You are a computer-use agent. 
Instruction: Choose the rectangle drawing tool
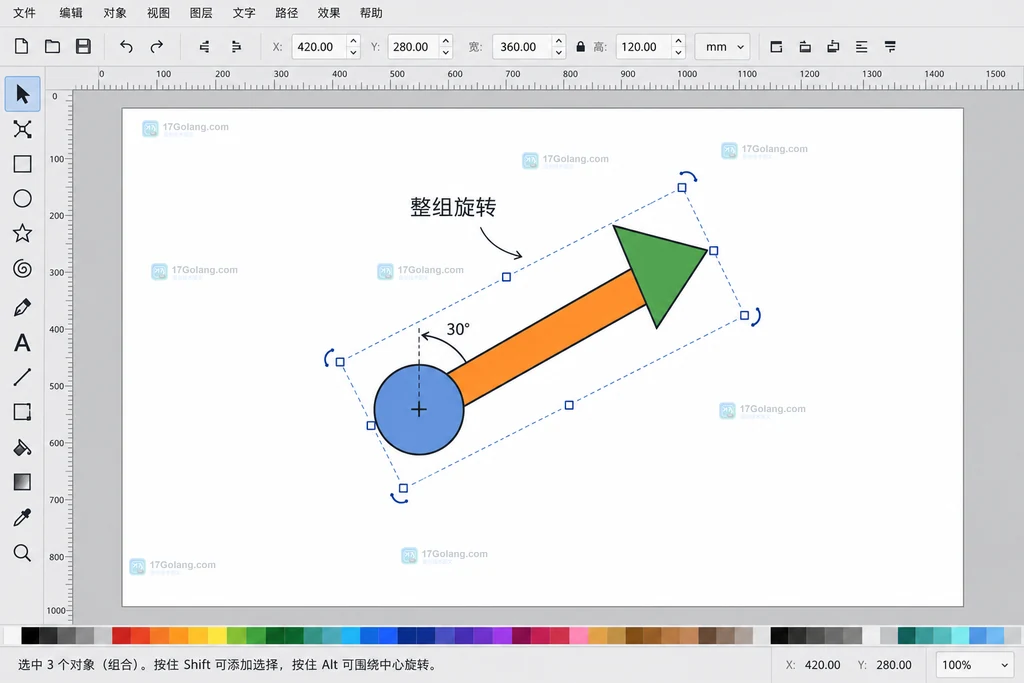tap(22, 164)
